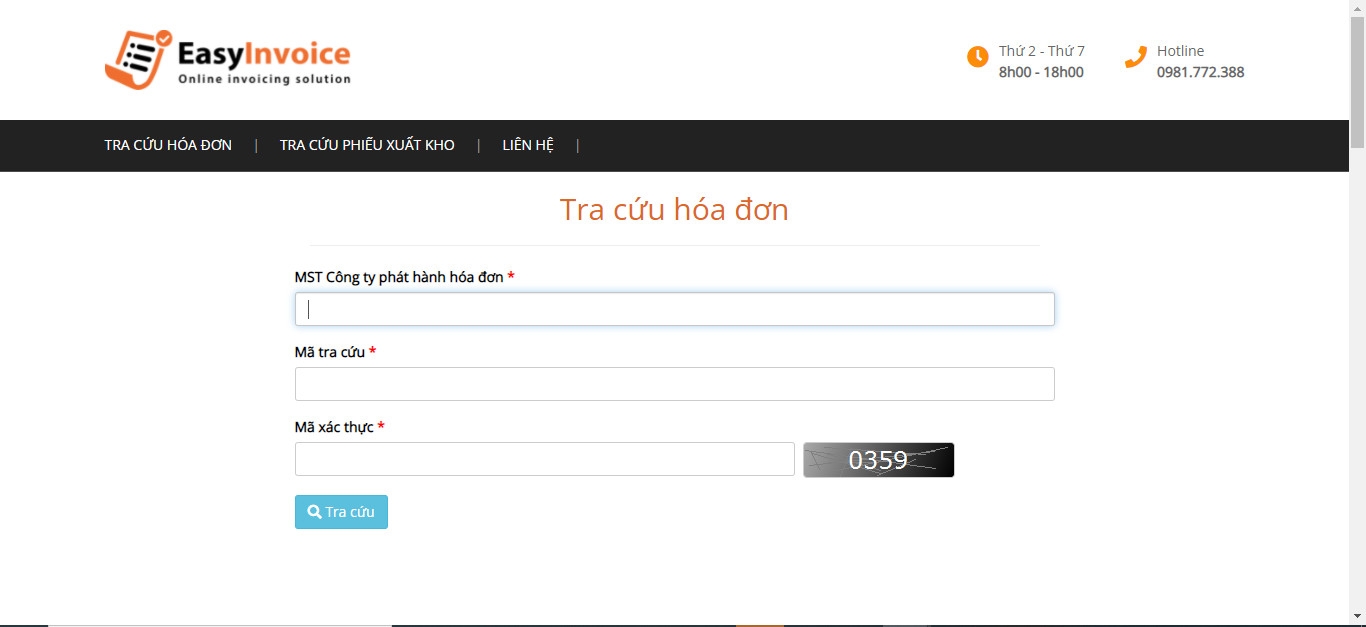Click the red asterisk beside Mã xác thực
The height and width of the screenshot is (627, 1366).
click(380, 426)
